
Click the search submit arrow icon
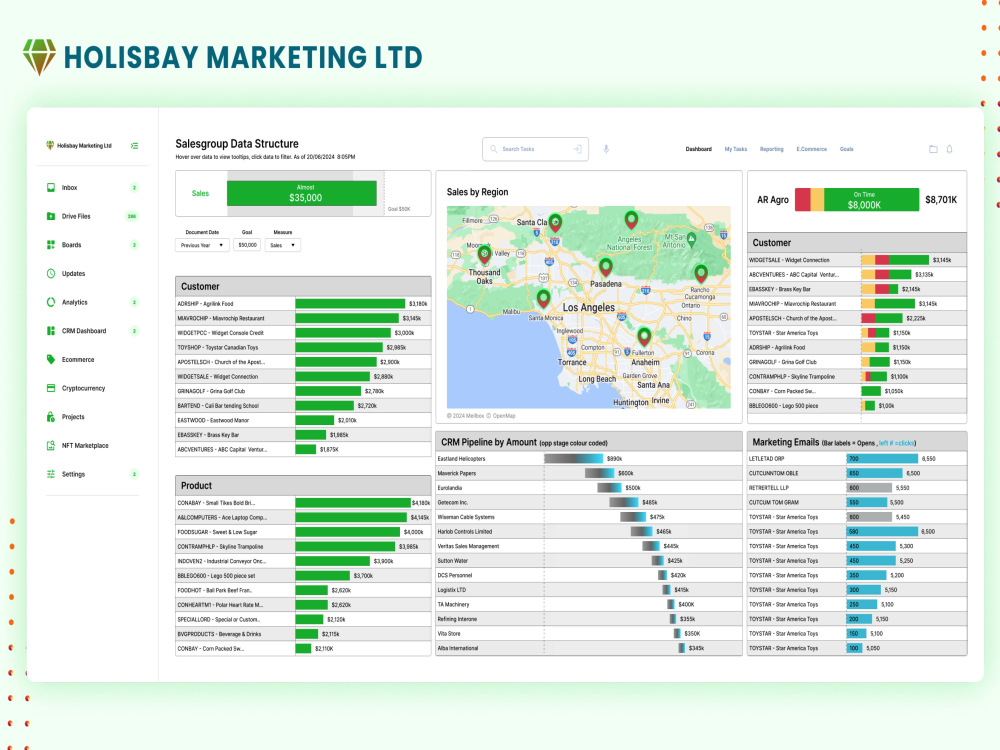click(577, 149)
